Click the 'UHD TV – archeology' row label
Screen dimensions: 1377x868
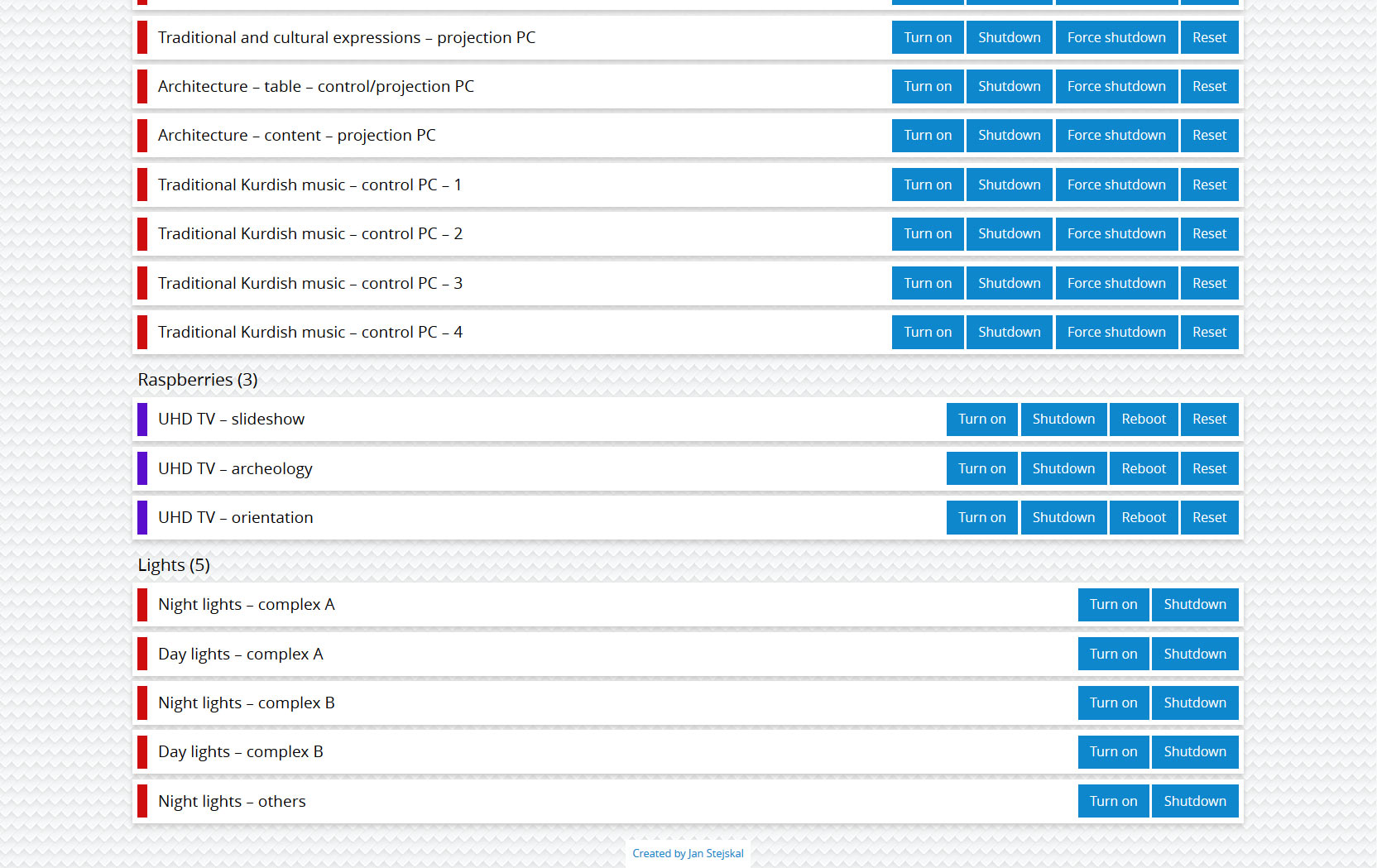coord(235,468)
